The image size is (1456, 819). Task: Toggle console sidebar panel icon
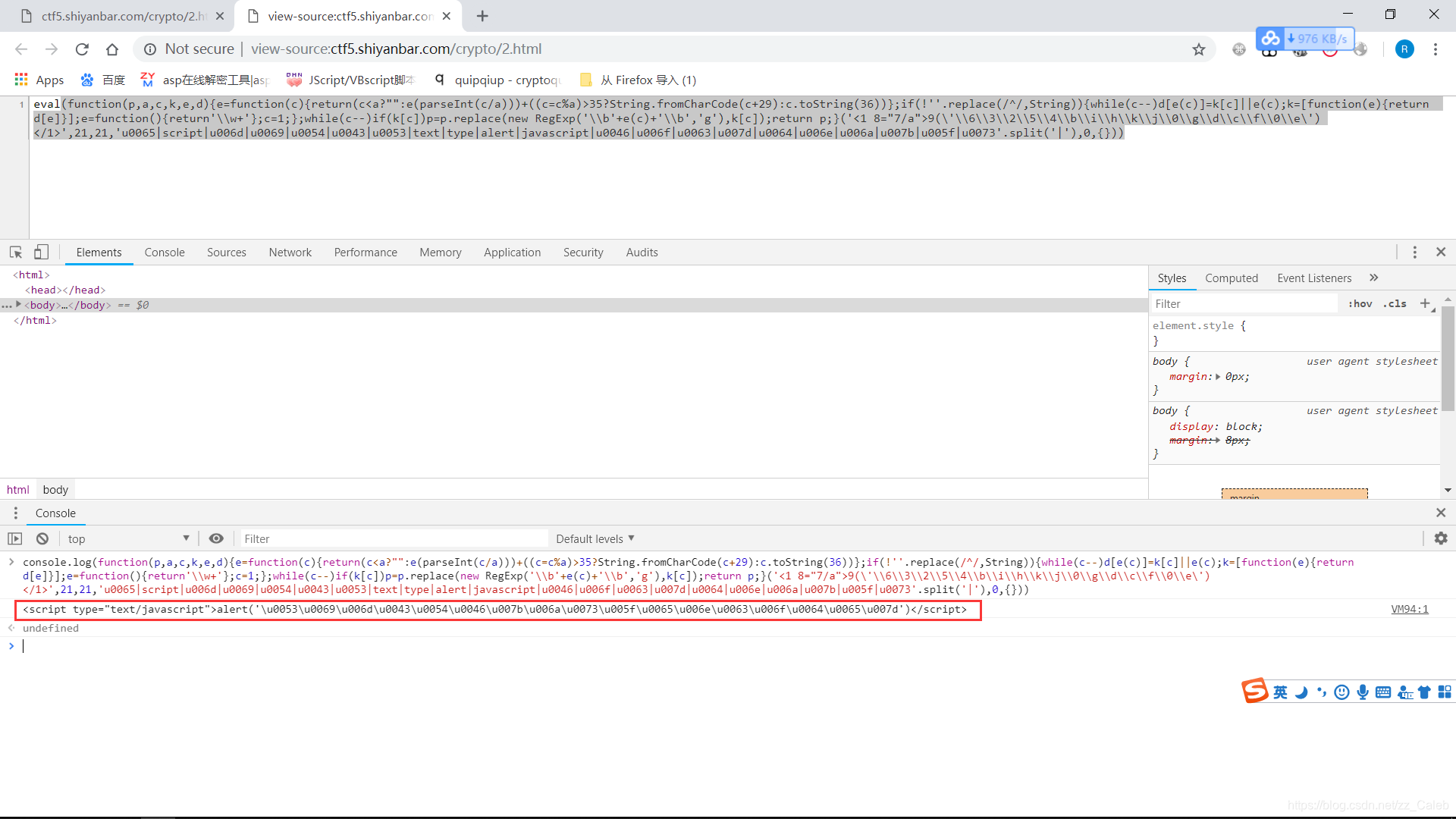(x=15, y=538)
